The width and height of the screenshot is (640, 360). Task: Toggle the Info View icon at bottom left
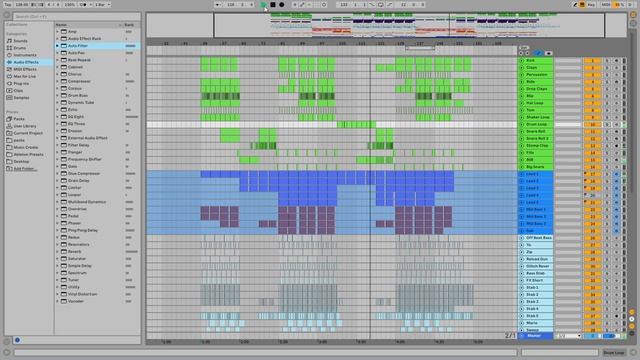(7, 352)
